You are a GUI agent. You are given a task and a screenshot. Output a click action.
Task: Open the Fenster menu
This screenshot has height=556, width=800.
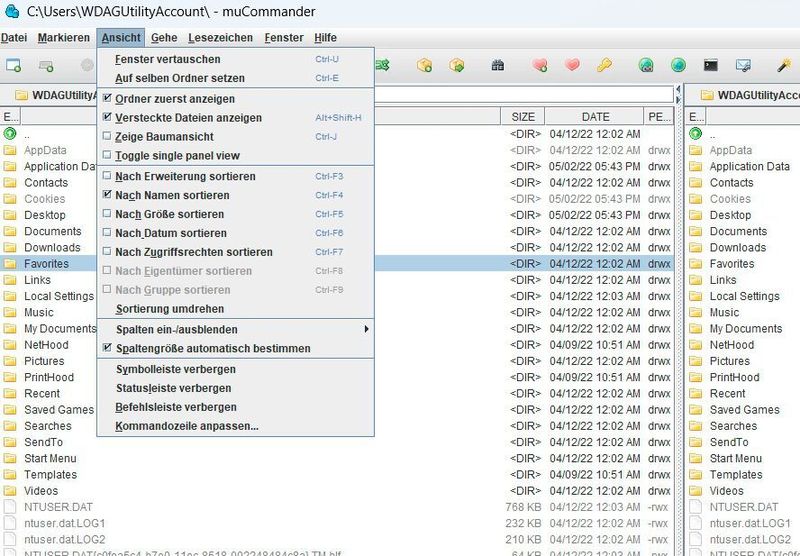[x=284, y=37]
